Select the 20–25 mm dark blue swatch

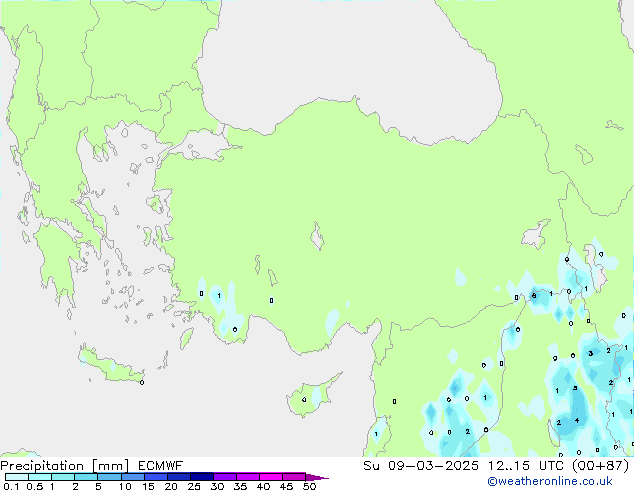(179, 477)
